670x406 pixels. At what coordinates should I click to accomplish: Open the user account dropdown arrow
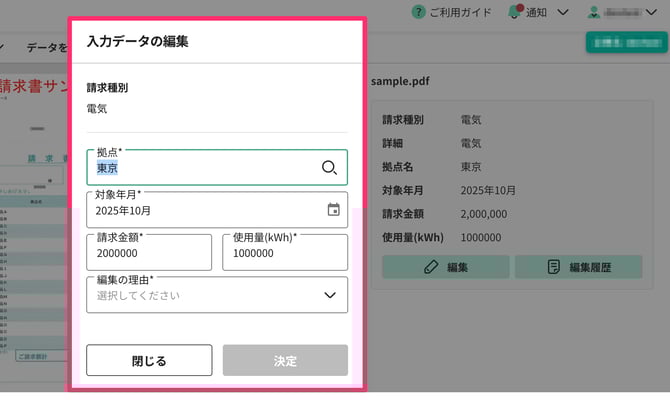[x=657, y=13]
